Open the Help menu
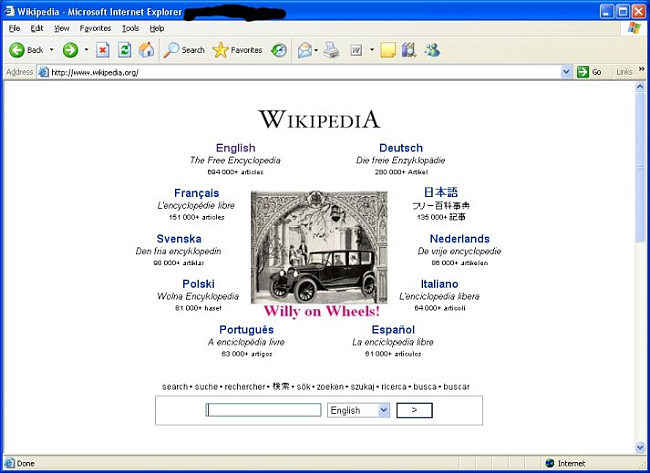This screenshot has height=473, width=650. click(157, 29)
